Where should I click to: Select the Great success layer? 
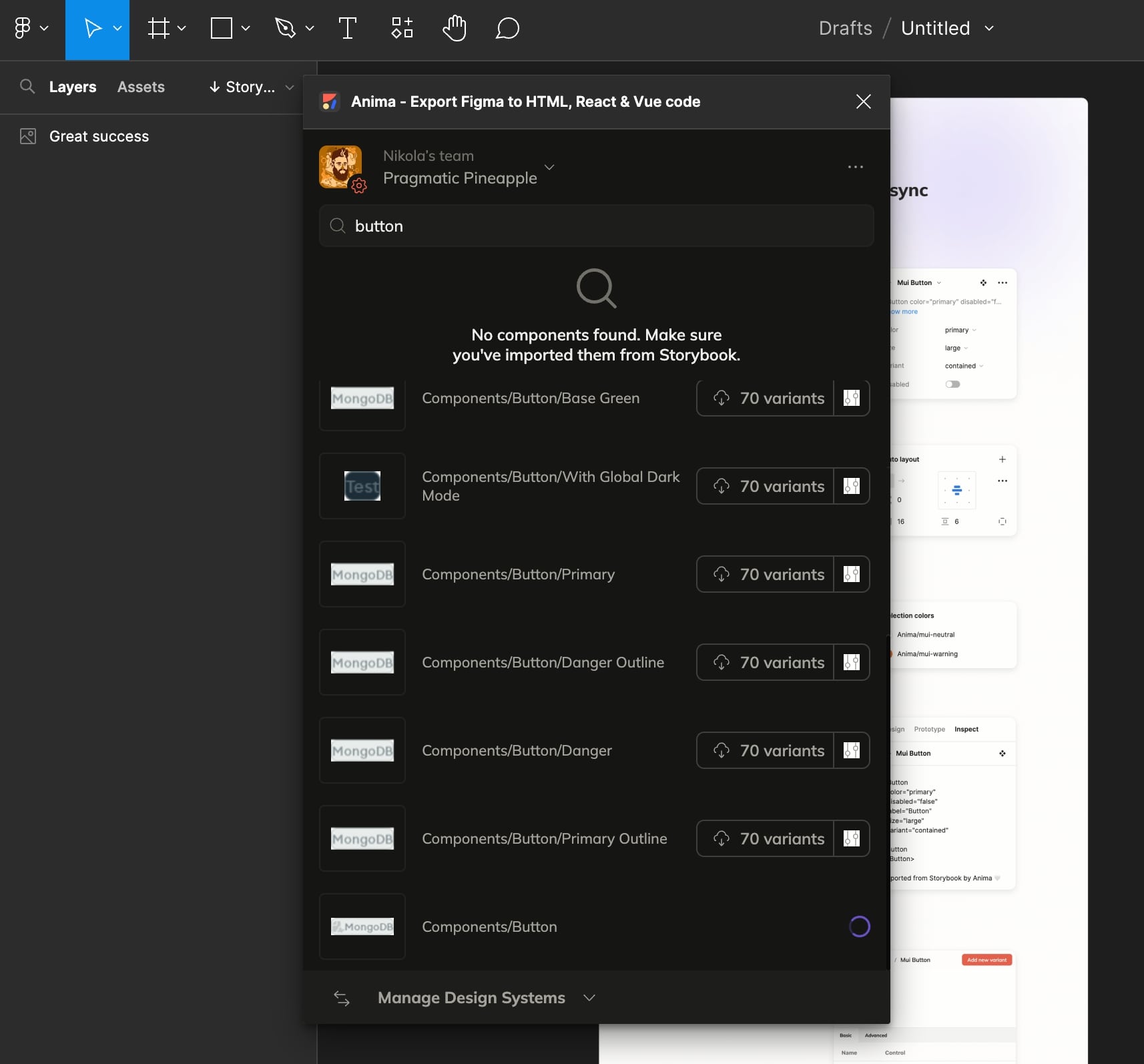[99, 136]
